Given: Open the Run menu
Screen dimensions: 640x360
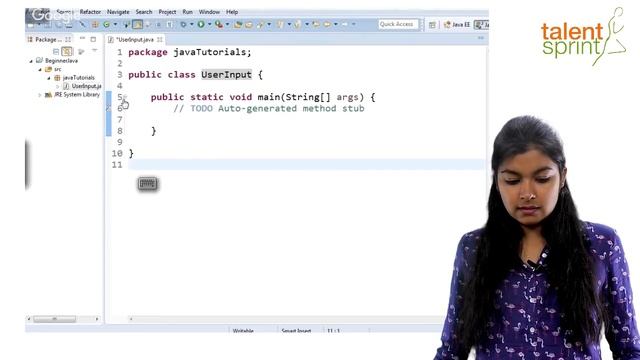Looking at the screenshot, I should coord(187,12).
